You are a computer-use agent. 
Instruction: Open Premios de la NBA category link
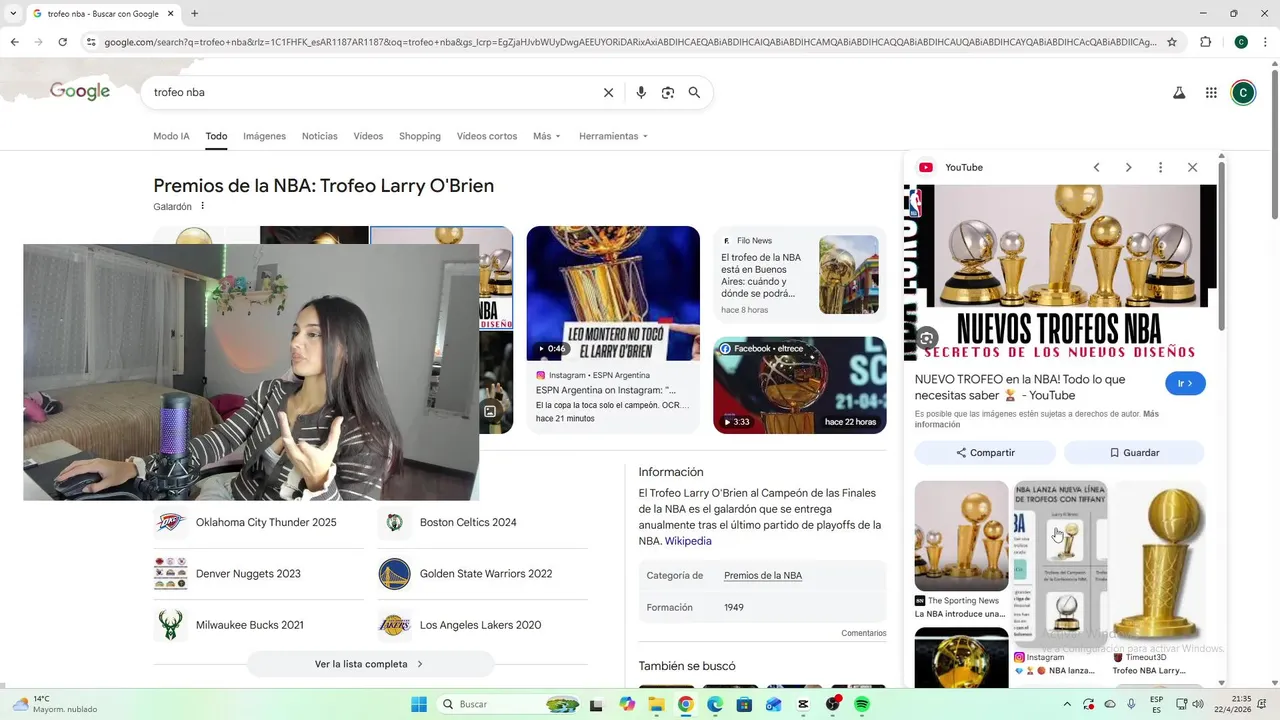(763, 576)
